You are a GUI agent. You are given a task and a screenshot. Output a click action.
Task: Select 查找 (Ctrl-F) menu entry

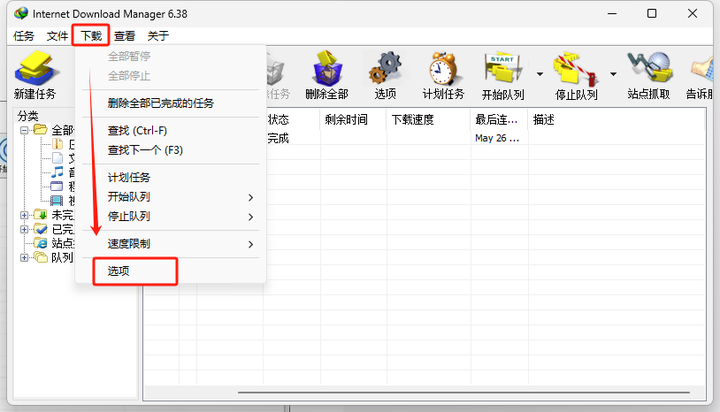137,131
